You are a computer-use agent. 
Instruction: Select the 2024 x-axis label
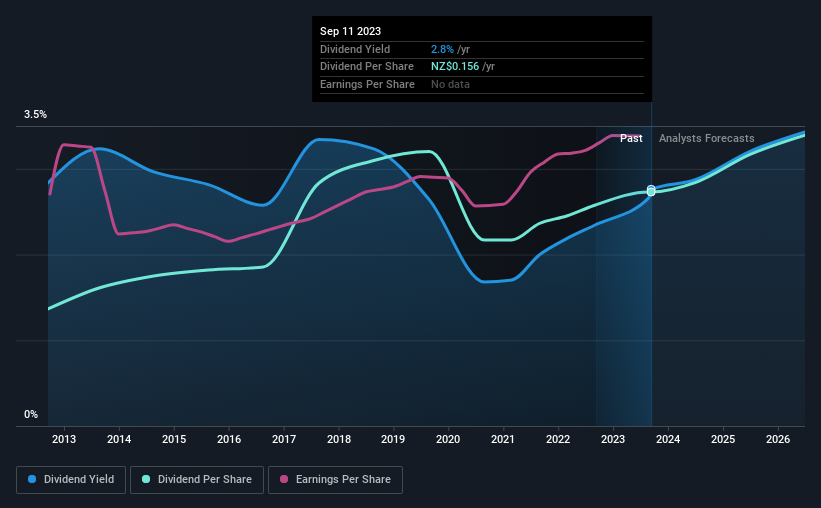[x=668, y=439]
